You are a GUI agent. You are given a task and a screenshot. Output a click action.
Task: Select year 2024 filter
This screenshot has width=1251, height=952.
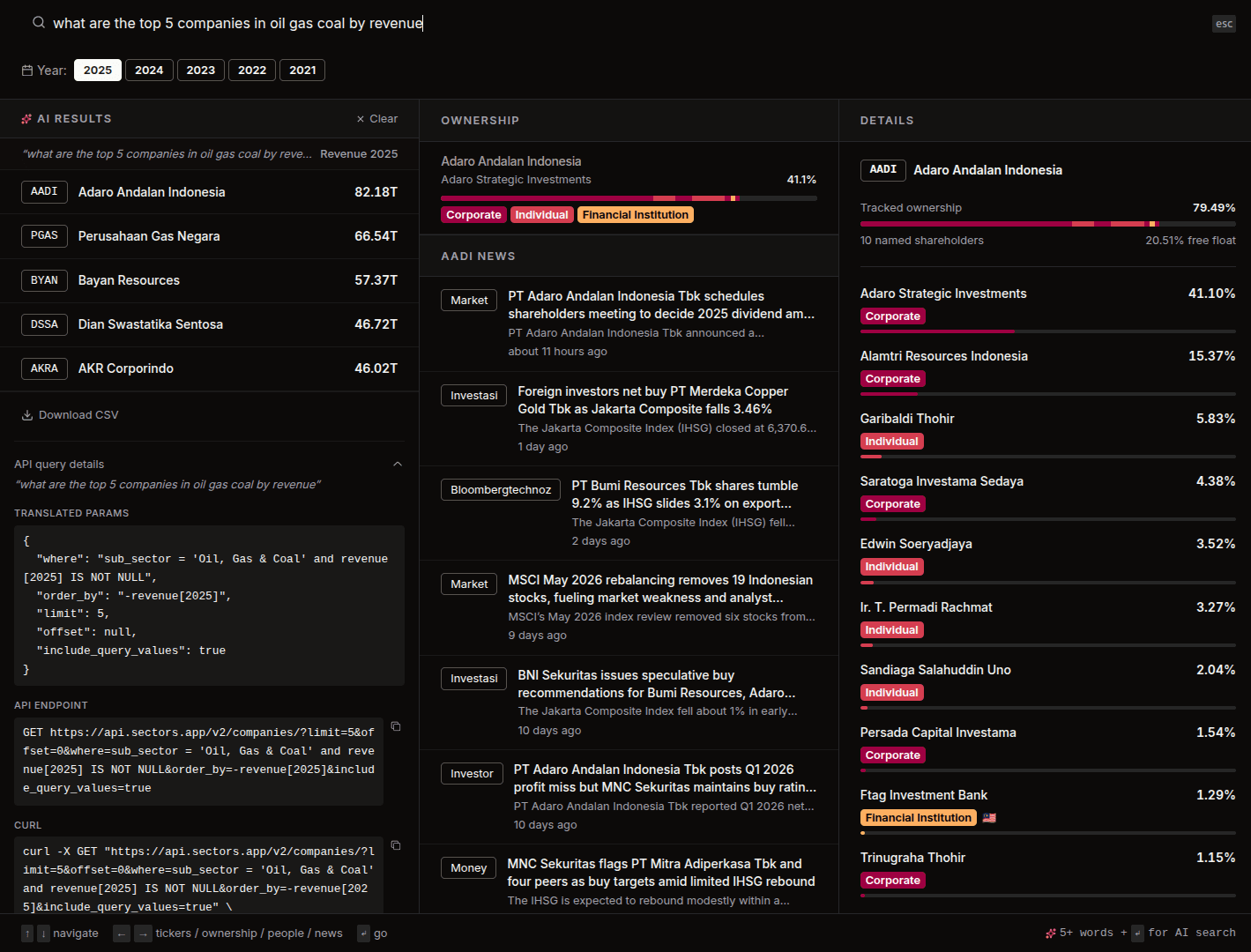[149, 71]
